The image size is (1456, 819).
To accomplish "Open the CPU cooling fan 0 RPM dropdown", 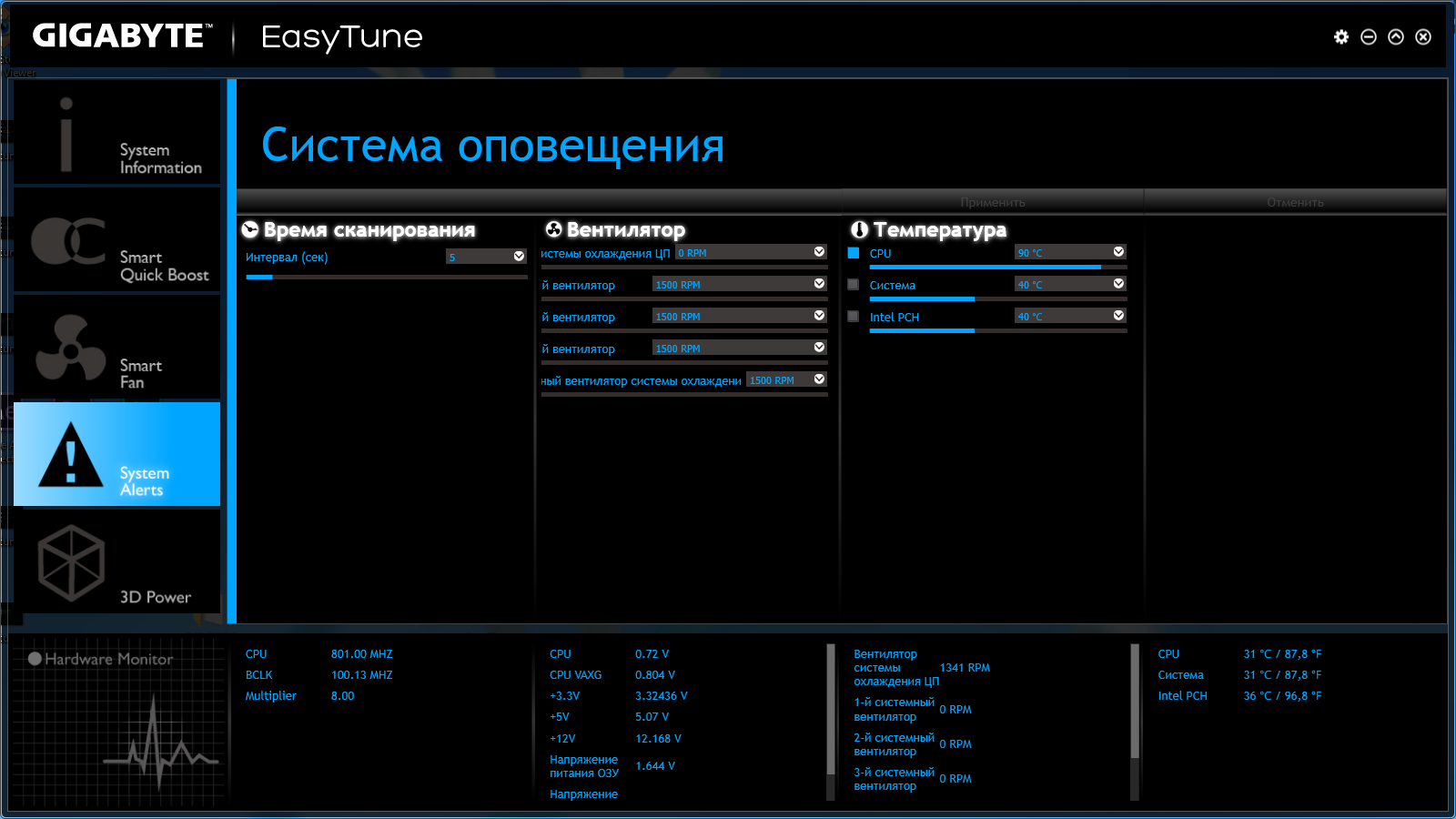I will 751,252.
